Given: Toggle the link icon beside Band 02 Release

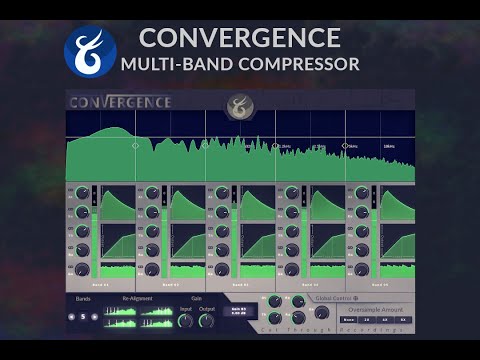Looking at the screenshot, I should (x=140, y=209).
